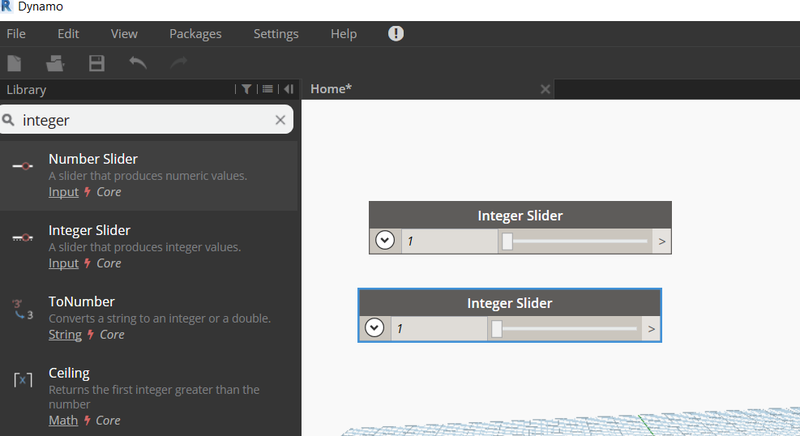800x436 pixels.
Task: Click the ToNumber result icon
Action: tap(22, 309)
